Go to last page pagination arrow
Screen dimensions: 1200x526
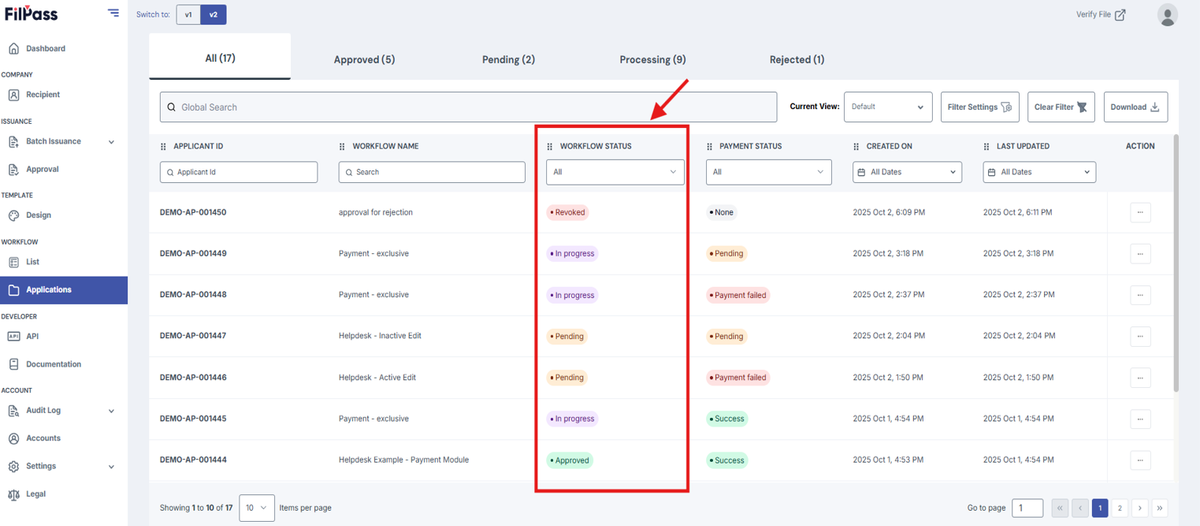point(1160,508)
